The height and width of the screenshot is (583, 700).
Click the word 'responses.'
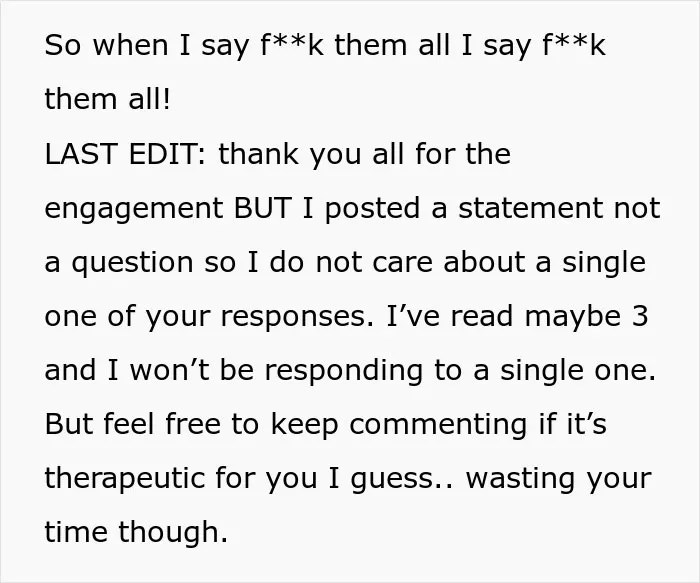pos(297,318)
